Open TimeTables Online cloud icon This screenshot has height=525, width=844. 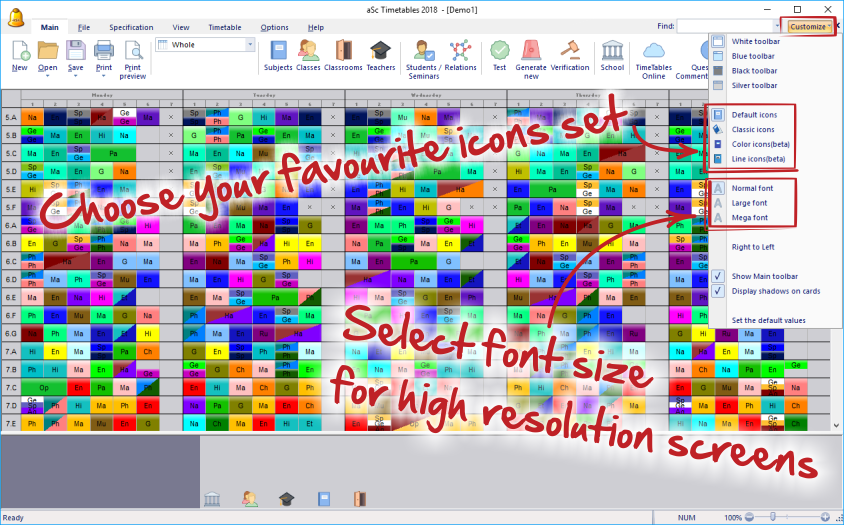[x=653, y=55]
